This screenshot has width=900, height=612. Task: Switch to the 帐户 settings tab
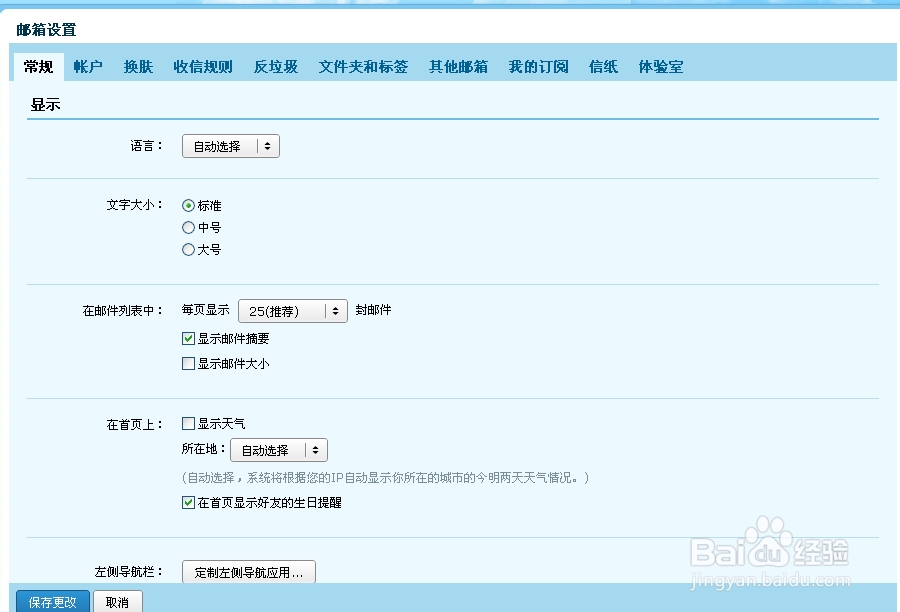88,66
